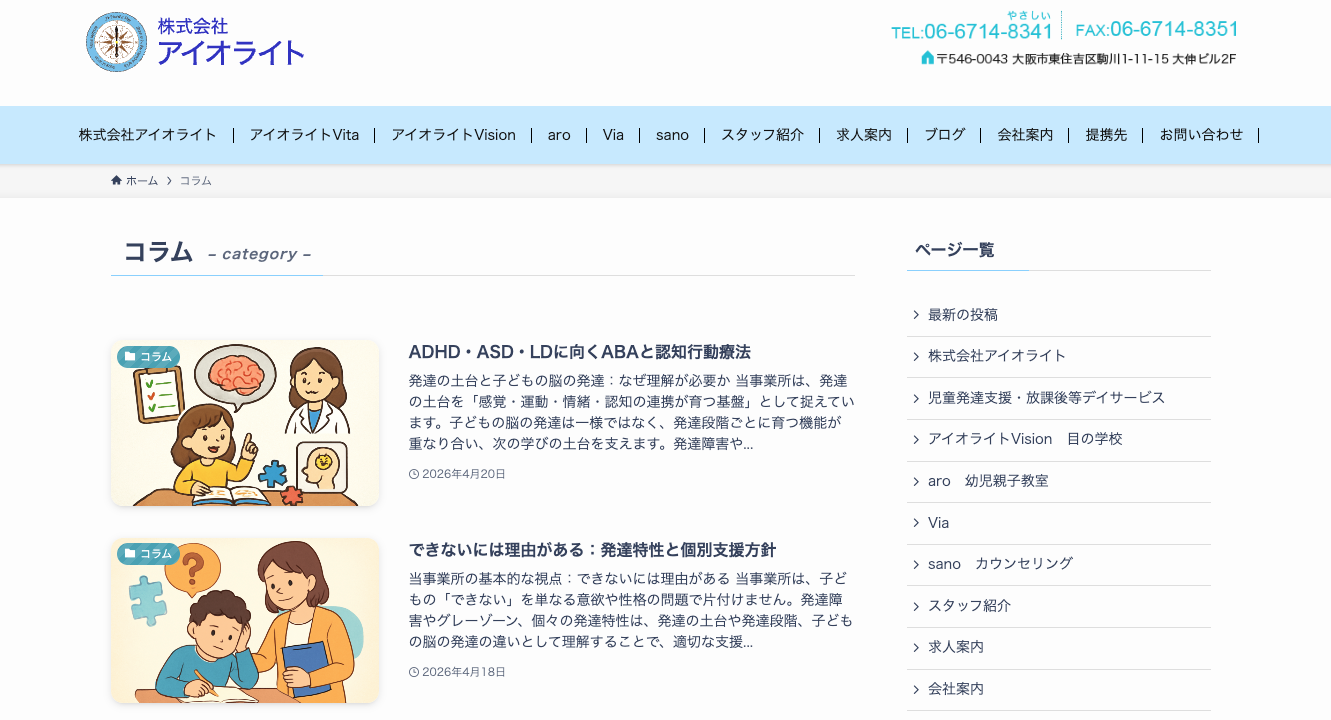Click the boy-with-question-mark article thumbnail
The height and width of the screenshot is (720, 1331).
[245, 620]
